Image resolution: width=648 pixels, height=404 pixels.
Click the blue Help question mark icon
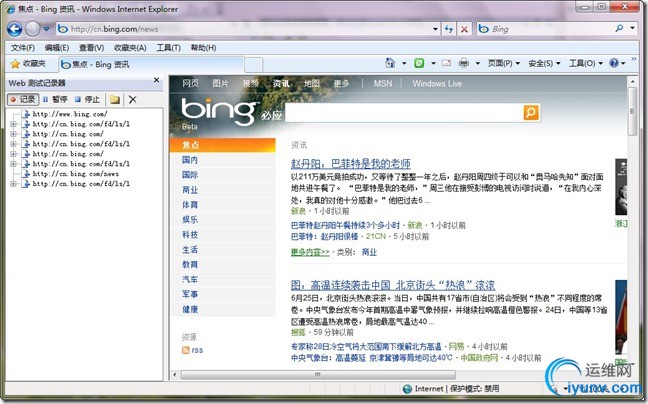point(614,63)
